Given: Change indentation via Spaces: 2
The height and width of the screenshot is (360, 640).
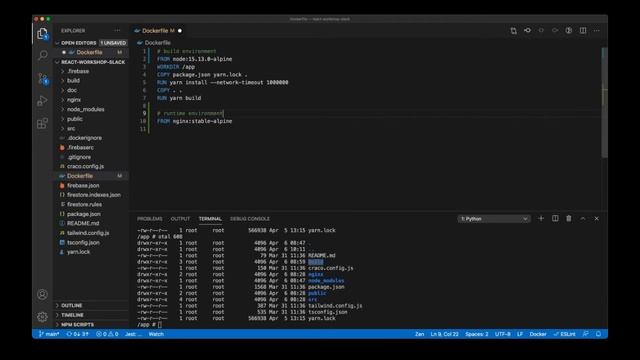Looking at the screenshot, I should (477, 334).
